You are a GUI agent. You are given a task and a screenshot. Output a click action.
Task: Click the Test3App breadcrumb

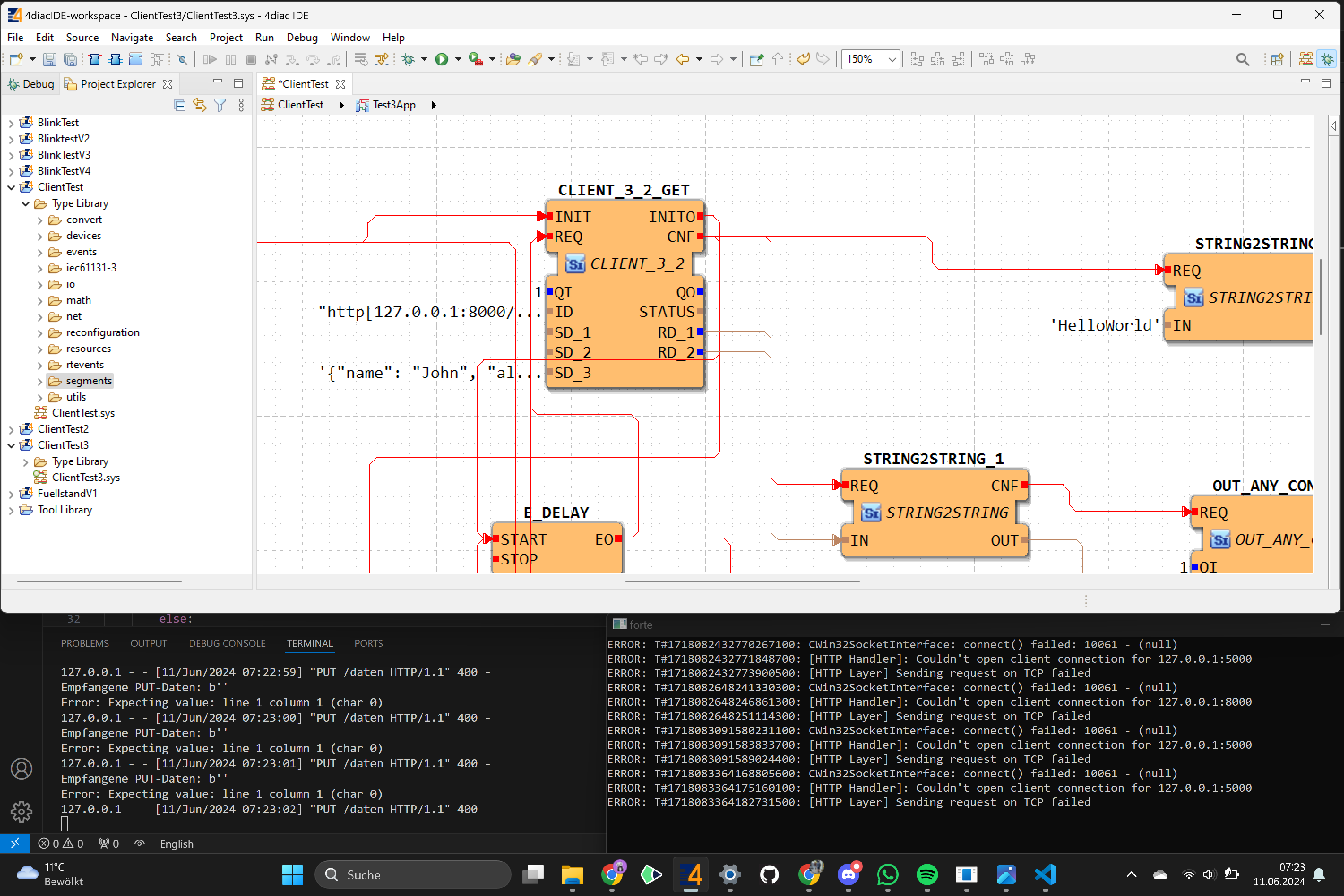(x=394, y=105)
